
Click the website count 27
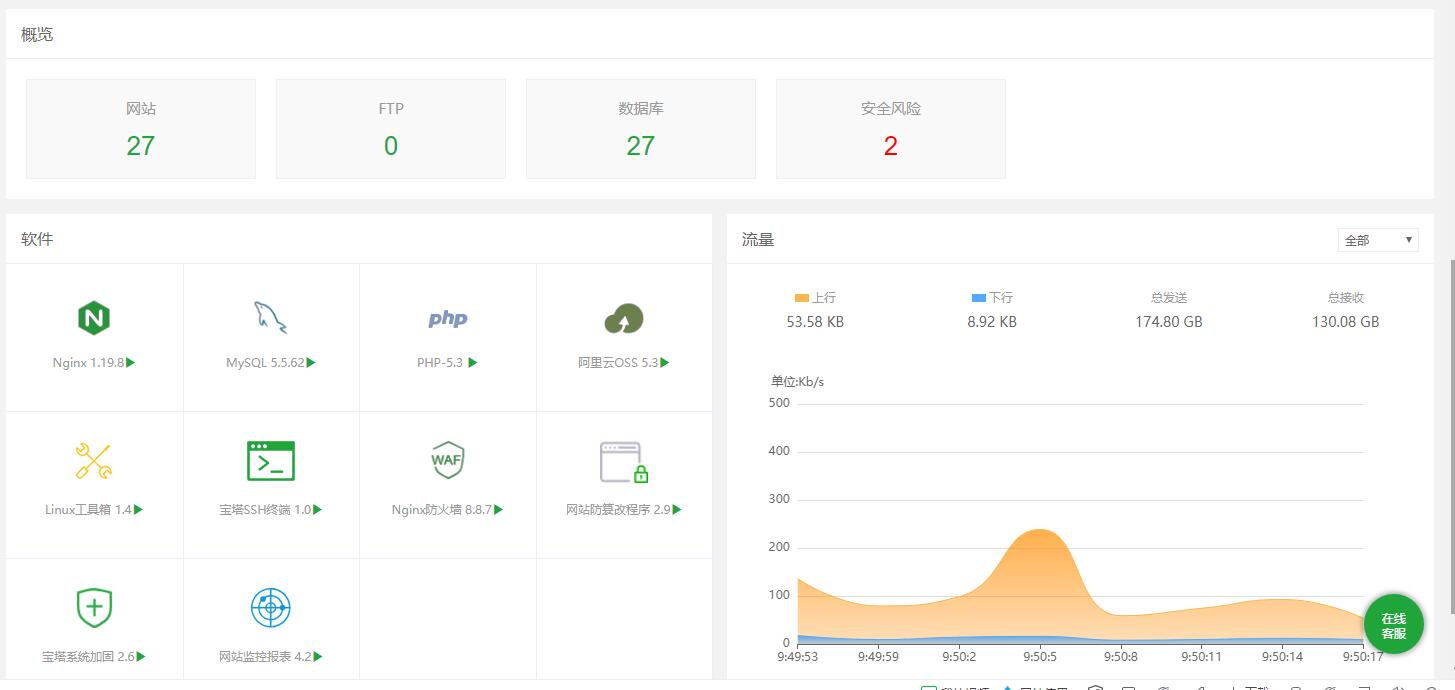coord(141,146)
